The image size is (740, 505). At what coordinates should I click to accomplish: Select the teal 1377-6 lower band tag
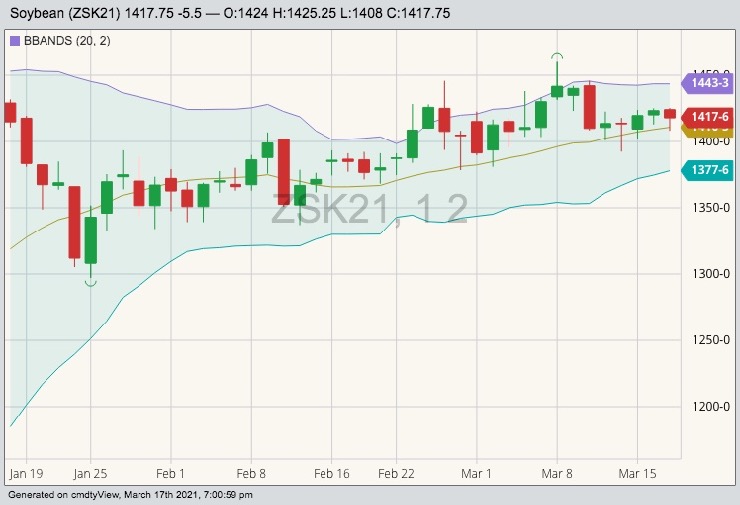[709, 171]
